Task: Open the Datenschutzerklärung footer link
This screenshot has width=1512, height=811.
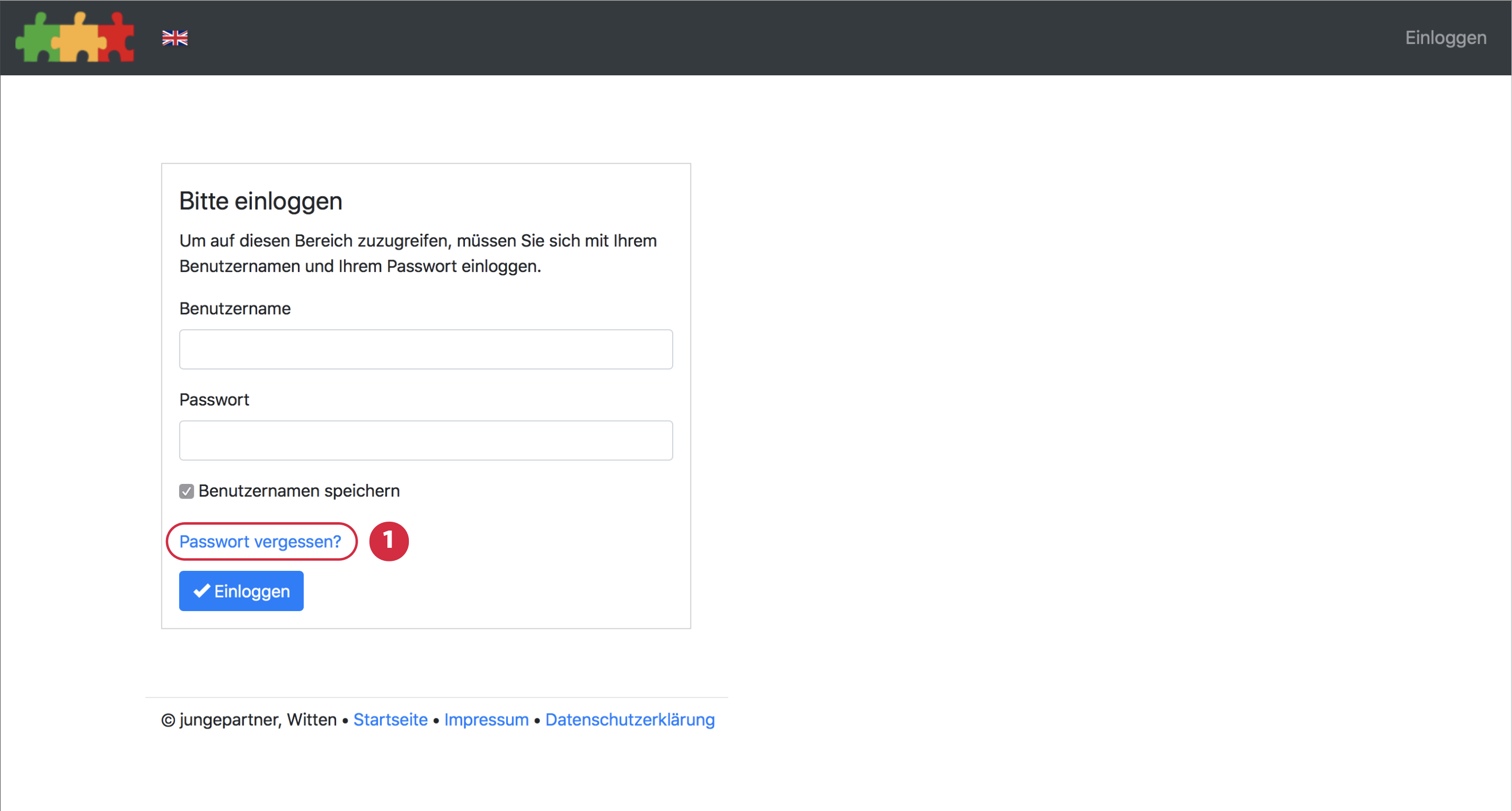Action: click(x=629, y=719)
